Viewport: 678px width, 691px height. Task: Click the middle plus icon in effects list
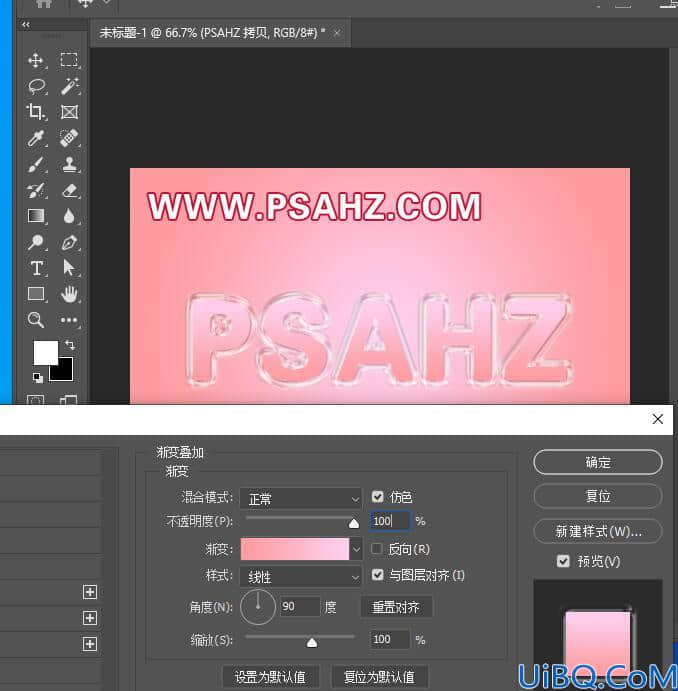(90, 618)
